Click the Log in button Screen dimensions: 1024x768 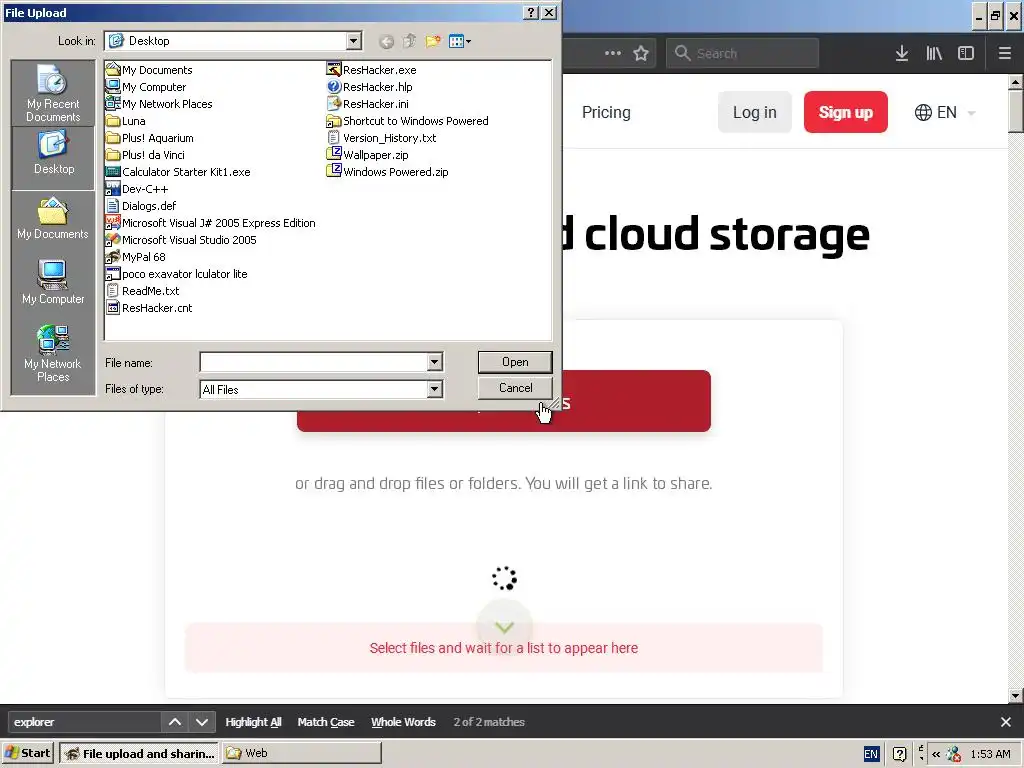(x=754, y=112)
